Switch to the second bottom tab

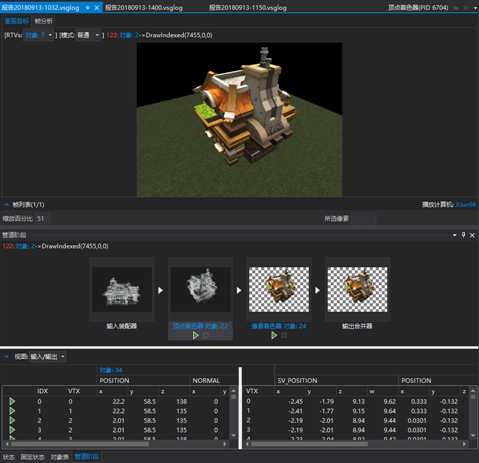click(32, 457)
